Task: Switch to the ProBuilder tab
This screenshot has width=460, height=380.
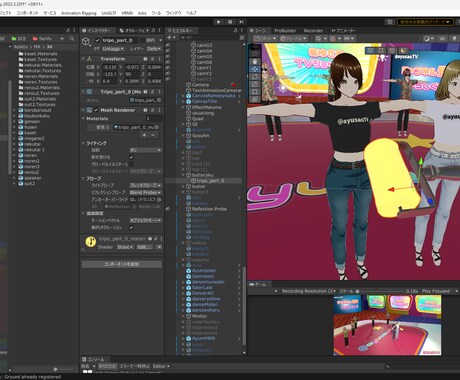Action: tap(285, 30)
